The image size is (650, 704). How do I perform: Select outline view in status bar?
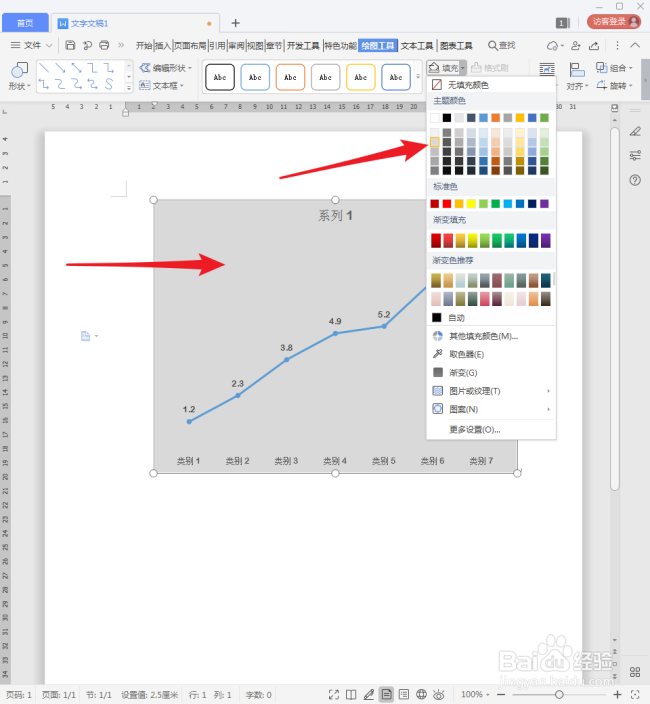coord(404,695)
